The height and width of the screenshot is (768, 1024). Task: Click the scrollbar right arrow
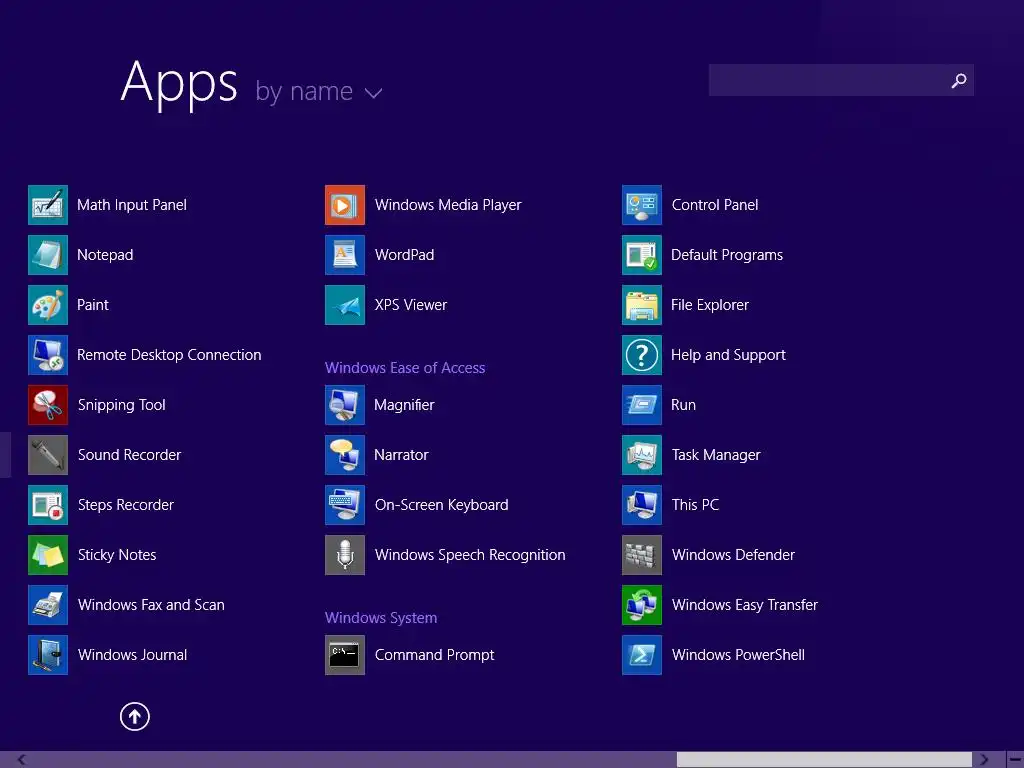[x=984, y=760]
